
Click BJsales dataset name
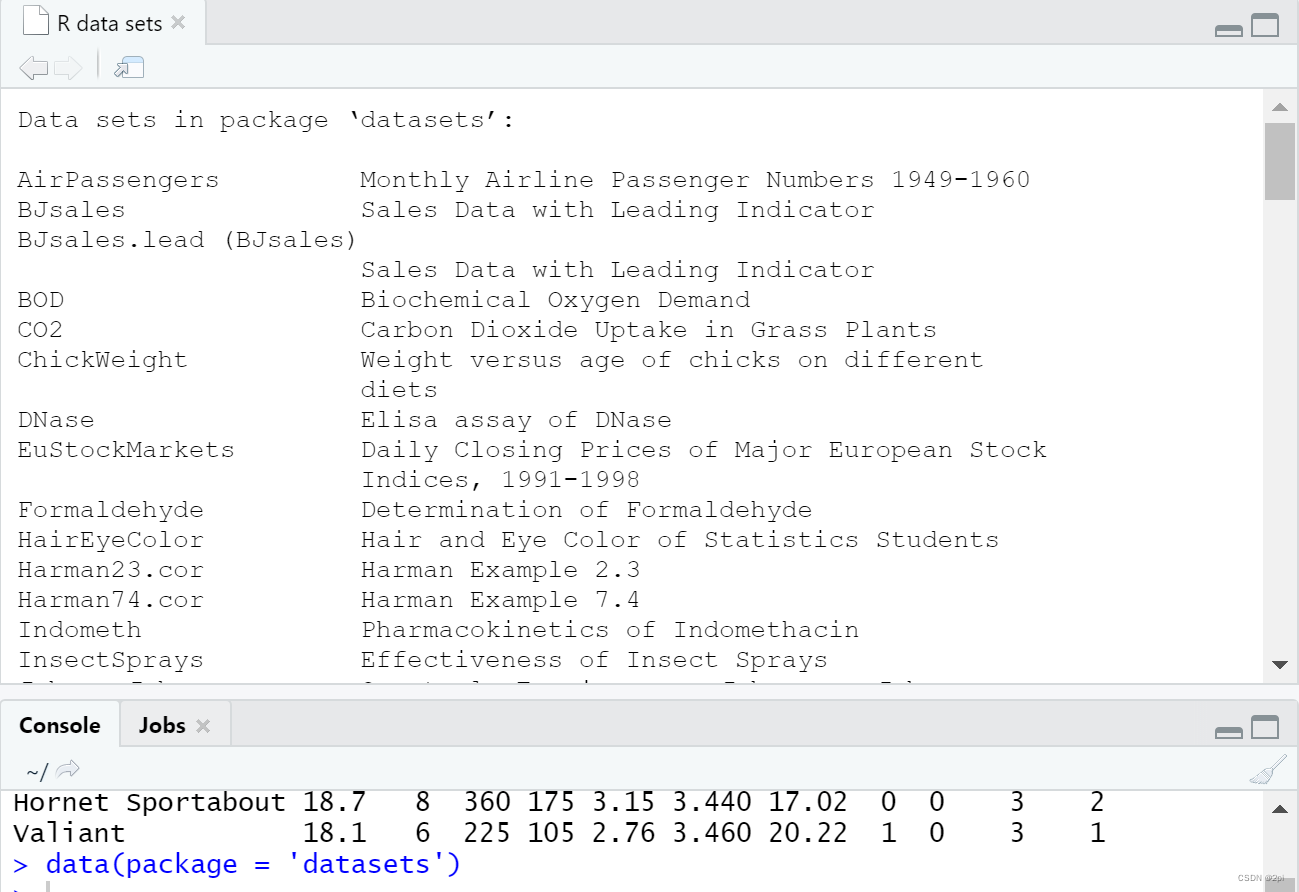tap(71, 210)
